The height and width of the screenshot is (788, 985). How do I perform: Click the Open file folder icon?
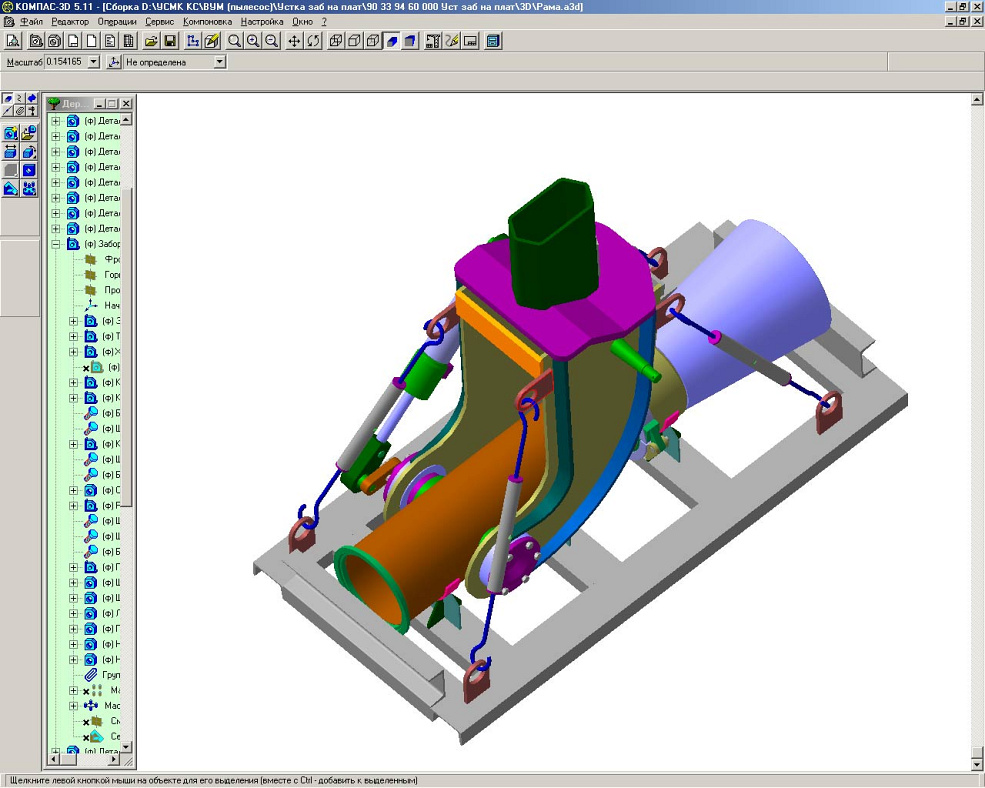(x=151, y=41)
